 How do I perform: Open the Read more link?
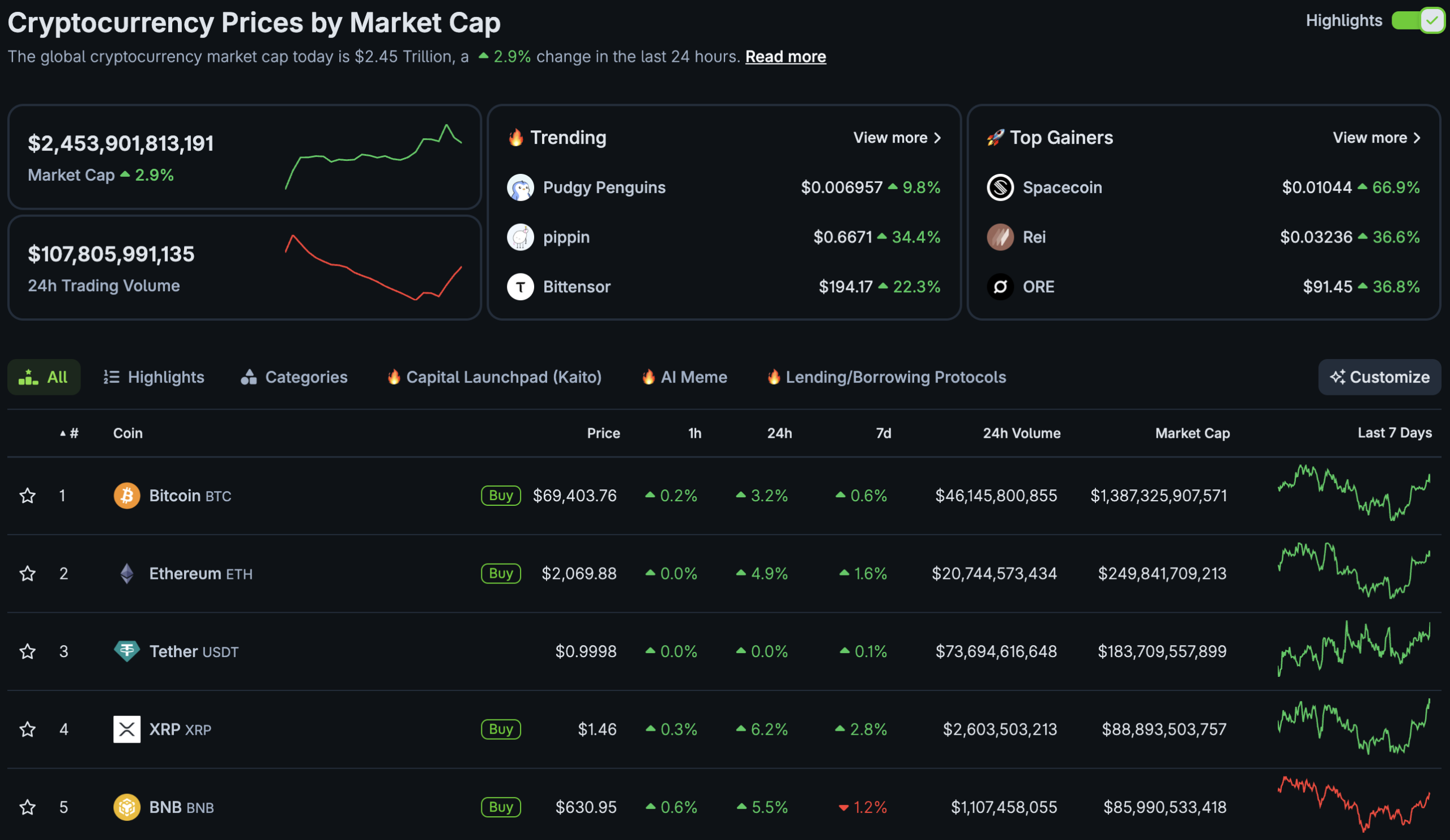786,57
